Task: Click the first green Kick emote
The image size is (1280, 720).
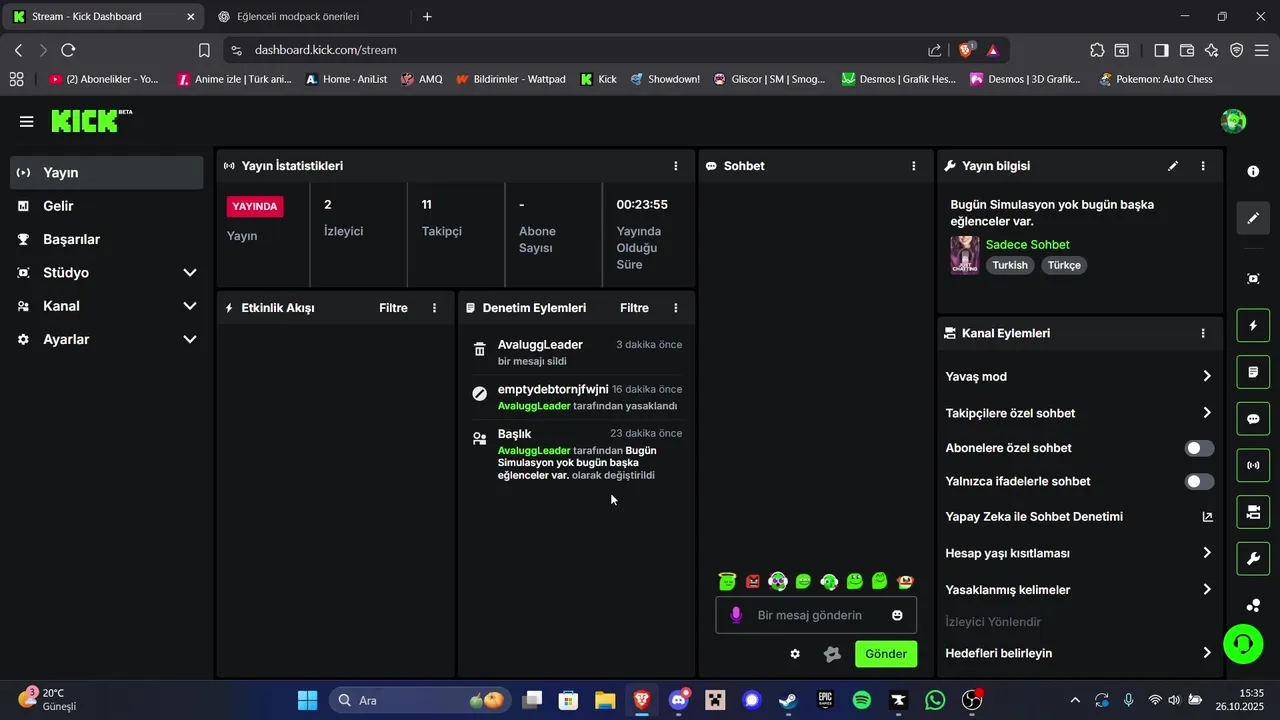Action: (x=727, y=581)
